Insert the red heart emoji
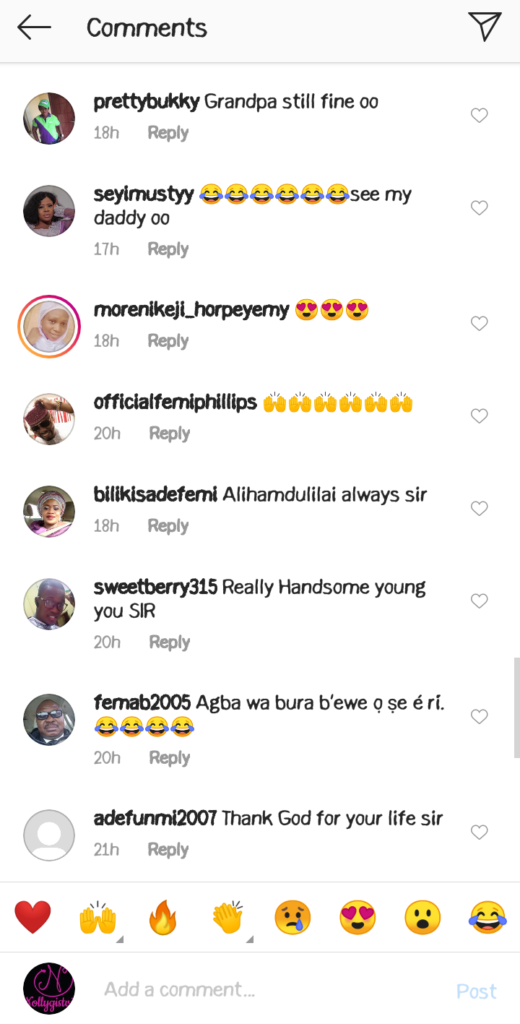Screen dimensions: 520x1024 tap(33, 917)
